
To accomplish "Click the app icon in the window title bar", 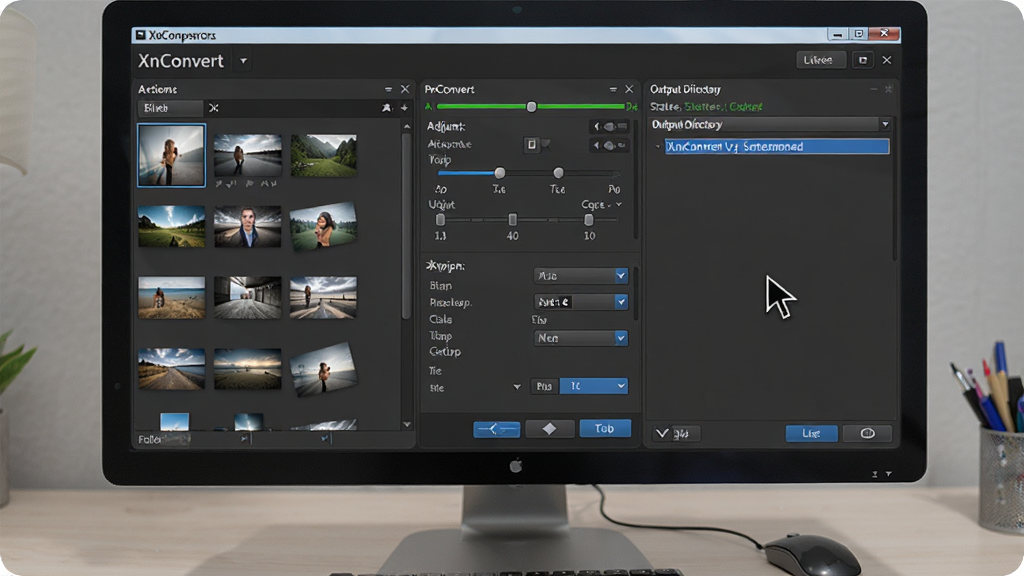I will click(140, 35).
